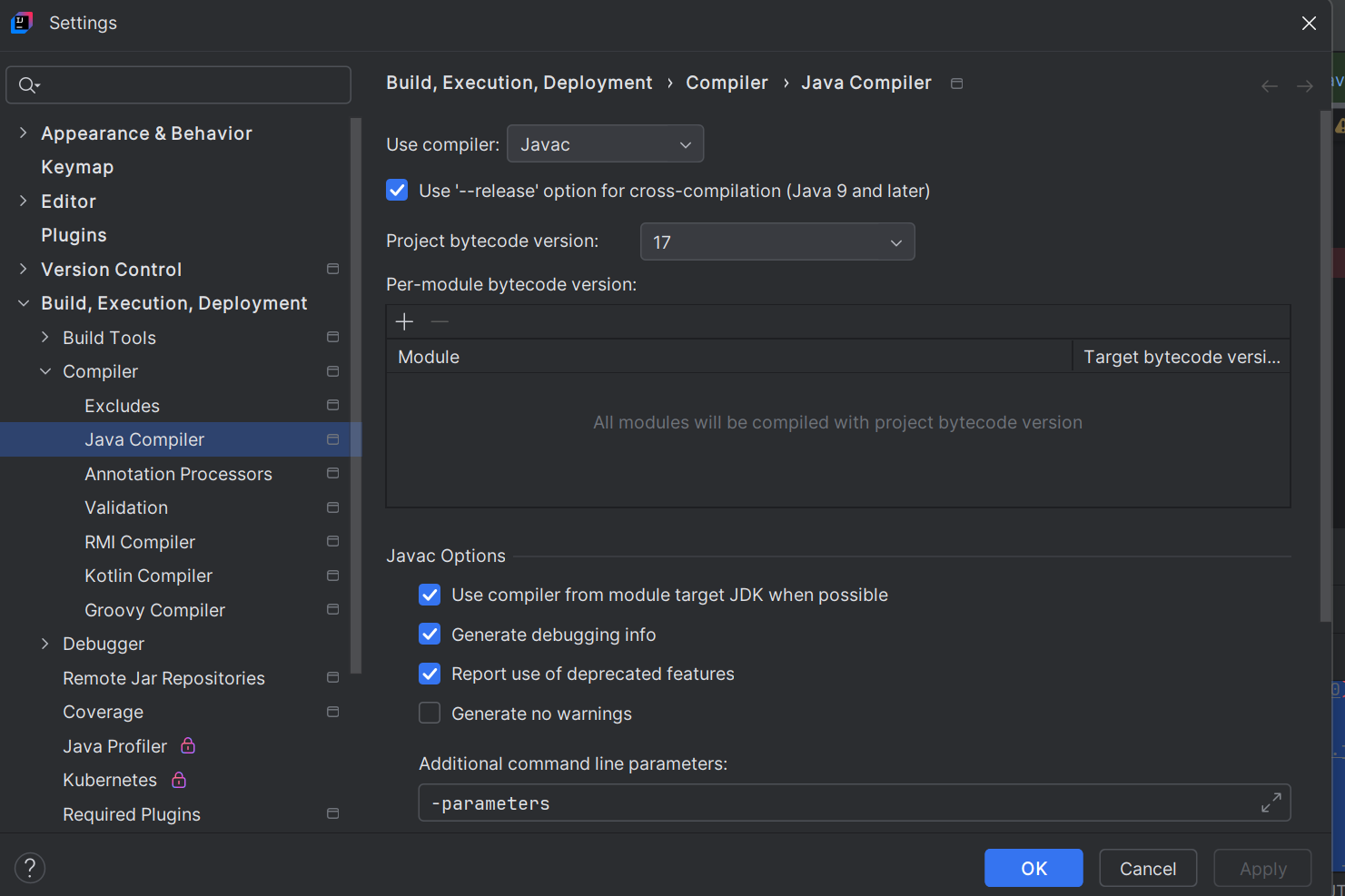Click the help question mark icon

pos(30,868)
